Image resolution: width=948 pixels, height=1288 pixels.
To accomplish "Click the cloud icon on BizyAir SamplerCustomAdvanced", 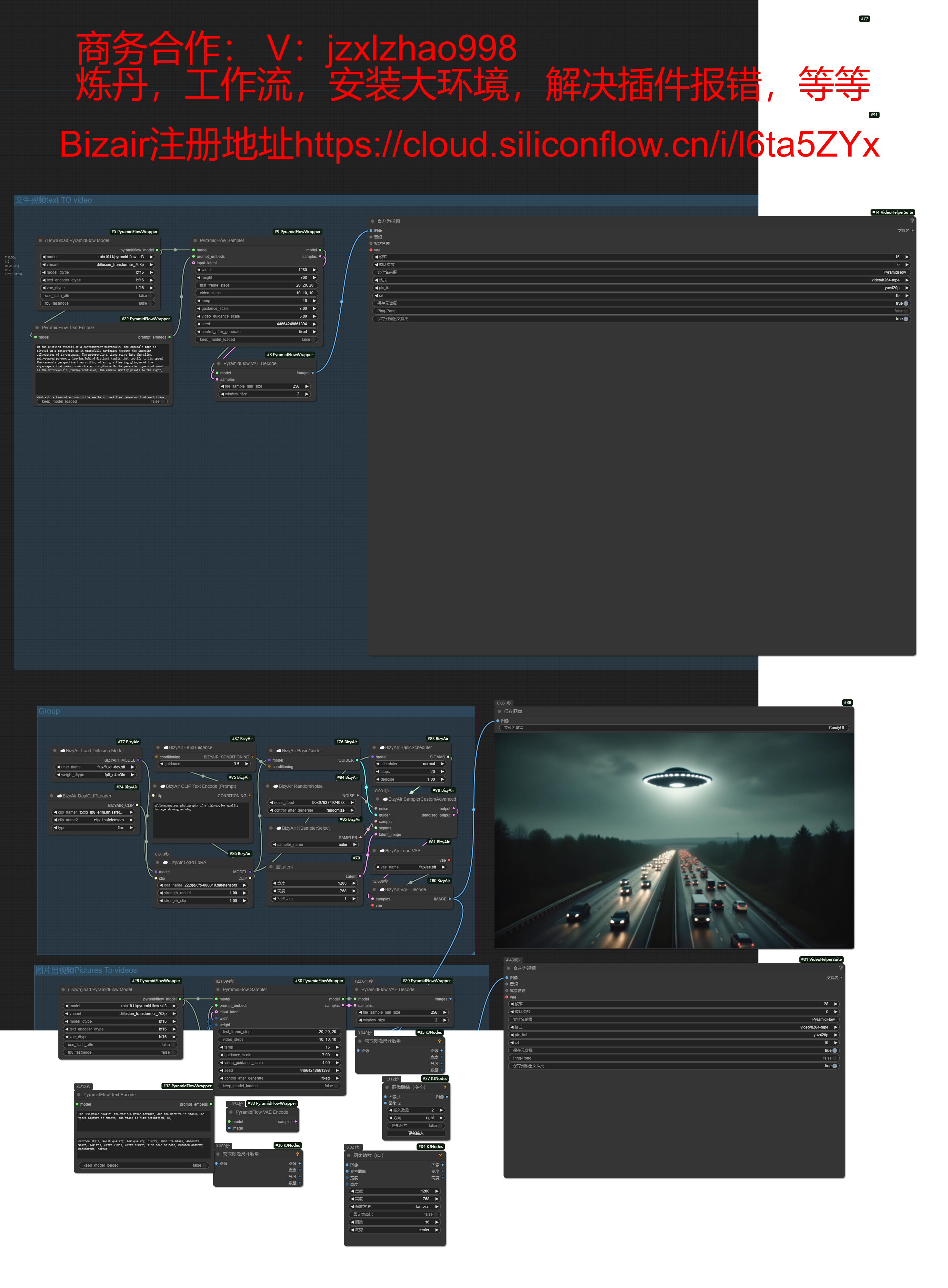I will pos(385,799).
